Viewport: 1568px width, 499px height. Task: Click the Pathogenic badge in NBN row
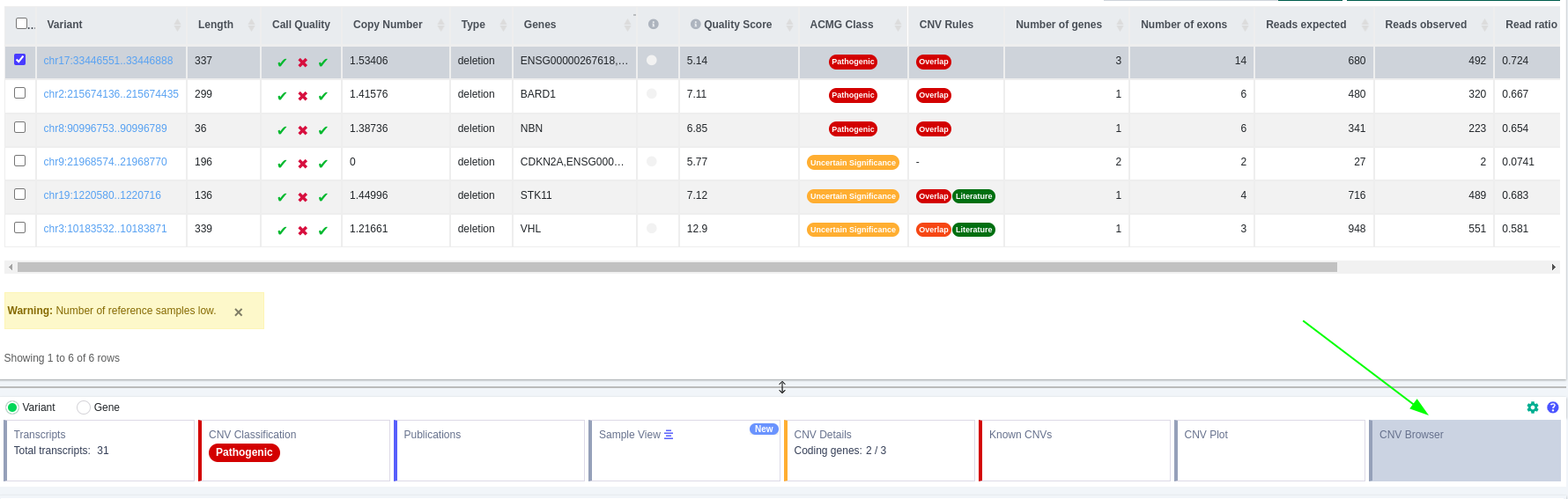click(x=853, y=129)
